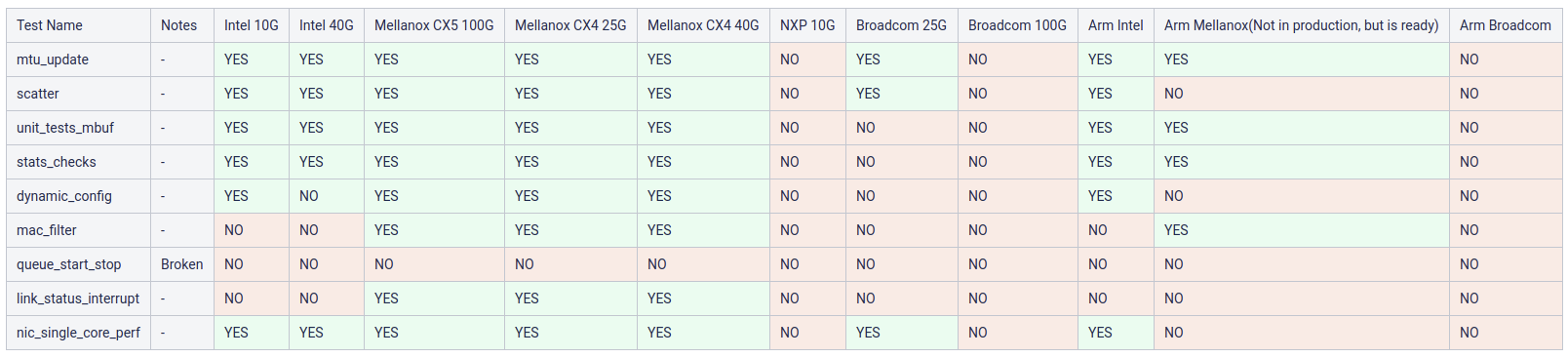The width and height of the screenshot is (1568, 358).
Task: Select the Broadcom 100G column header
Action: click(1017, 25)
